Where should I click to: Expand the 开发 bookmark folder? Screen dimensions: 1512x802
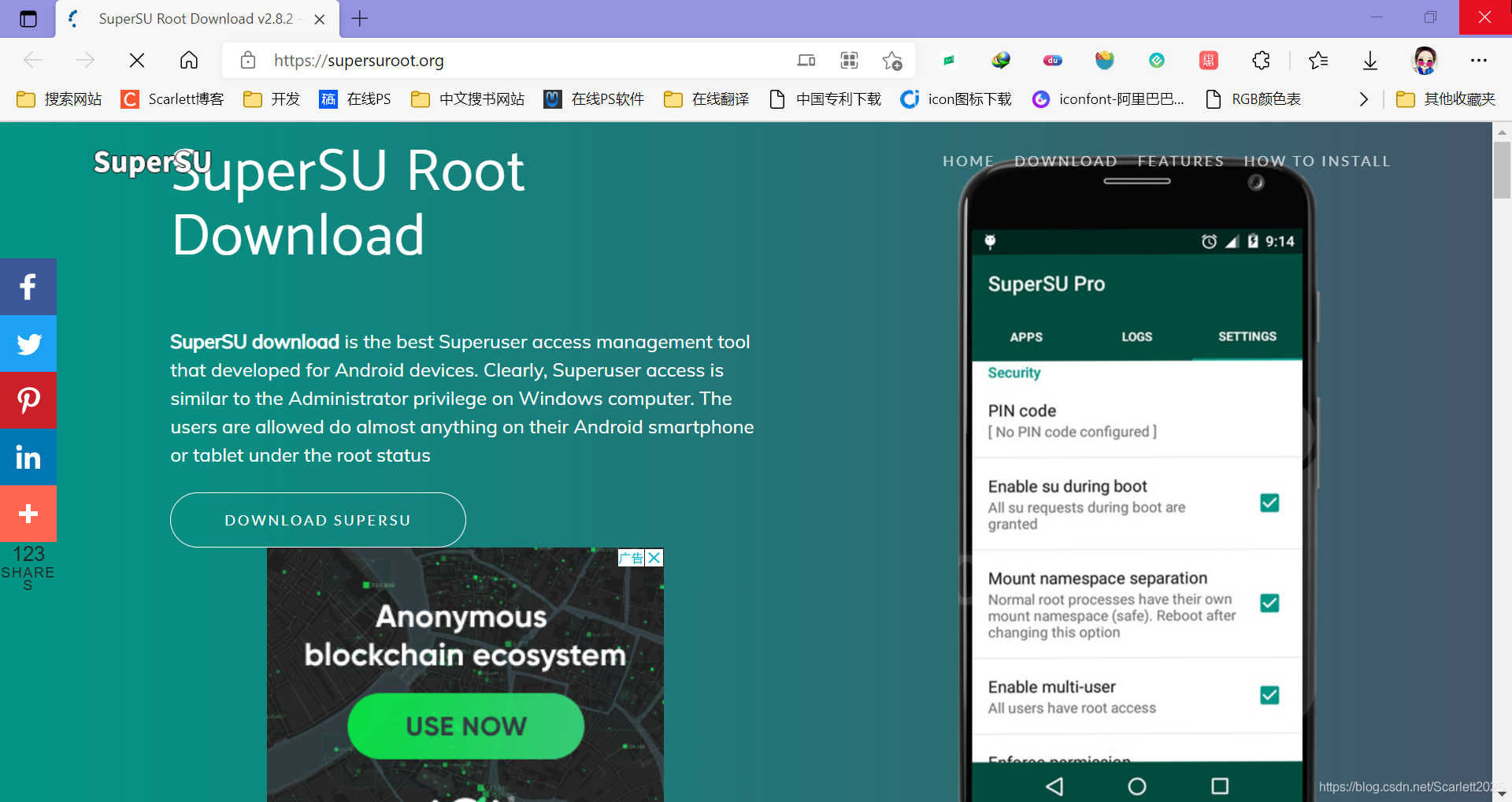tap(272, 98)
